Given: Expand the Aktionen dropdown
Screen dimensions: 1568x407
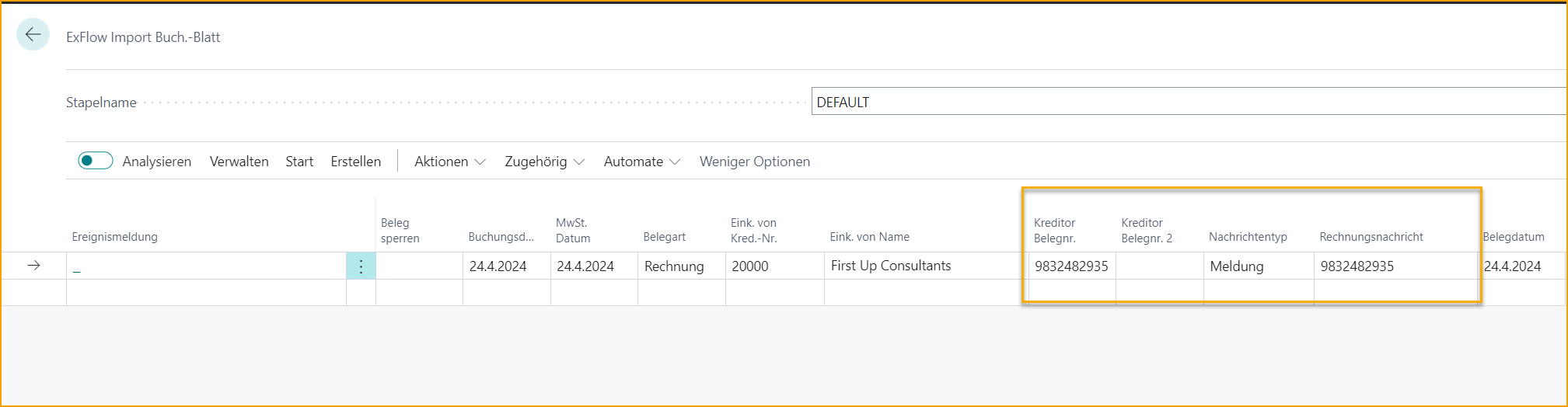Looking at the screenshot, I should coord(450,162).
